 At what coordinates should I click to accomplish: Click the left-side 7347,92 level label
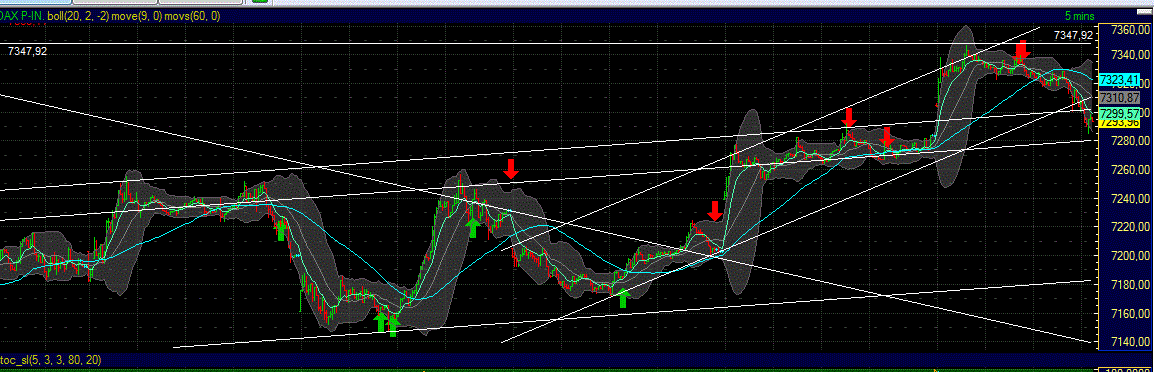tap(27, 51)
